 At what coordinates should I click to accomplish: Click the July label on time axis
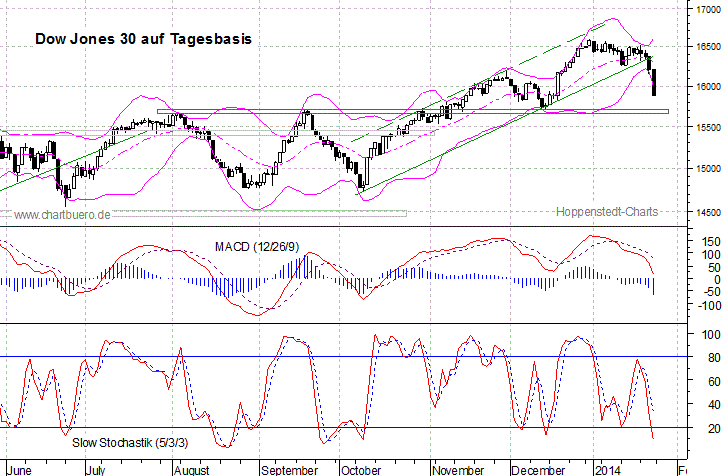[x=96, y=470]
